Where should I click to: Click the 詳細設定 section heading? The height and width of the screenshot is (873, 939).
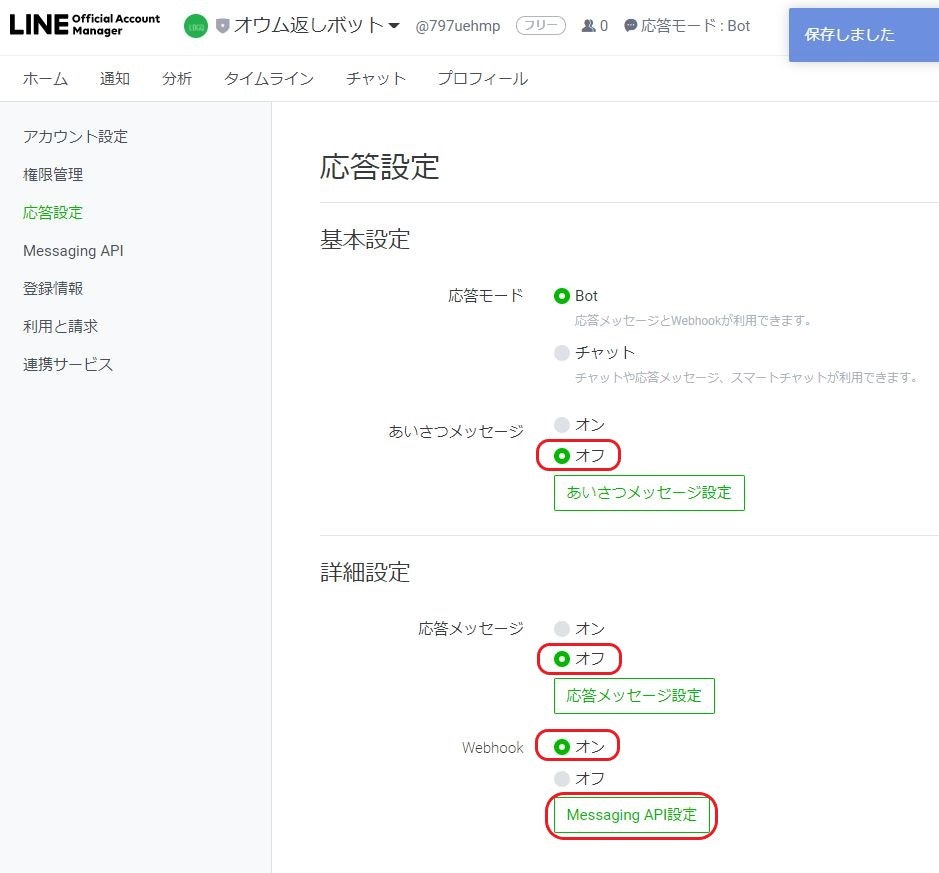click(365, 572)
